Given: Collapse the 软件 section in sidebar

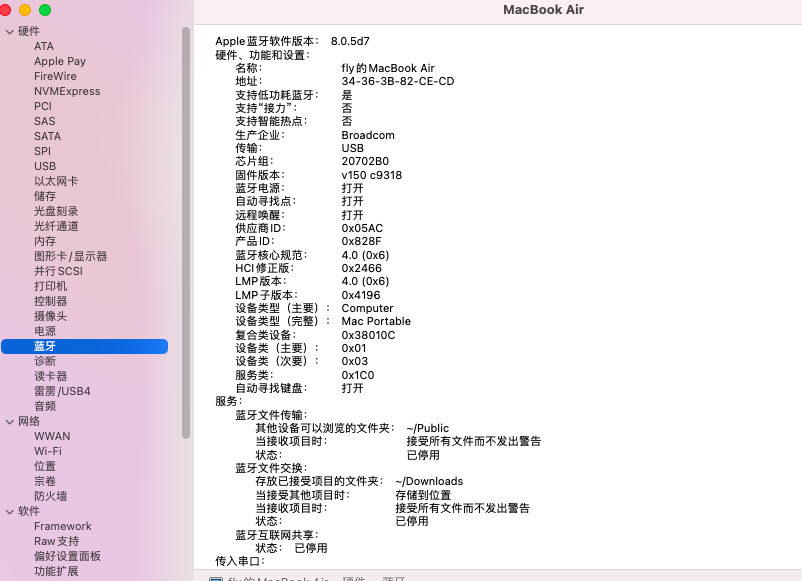Looking at the screenshot, I should [x=9, y=512].
